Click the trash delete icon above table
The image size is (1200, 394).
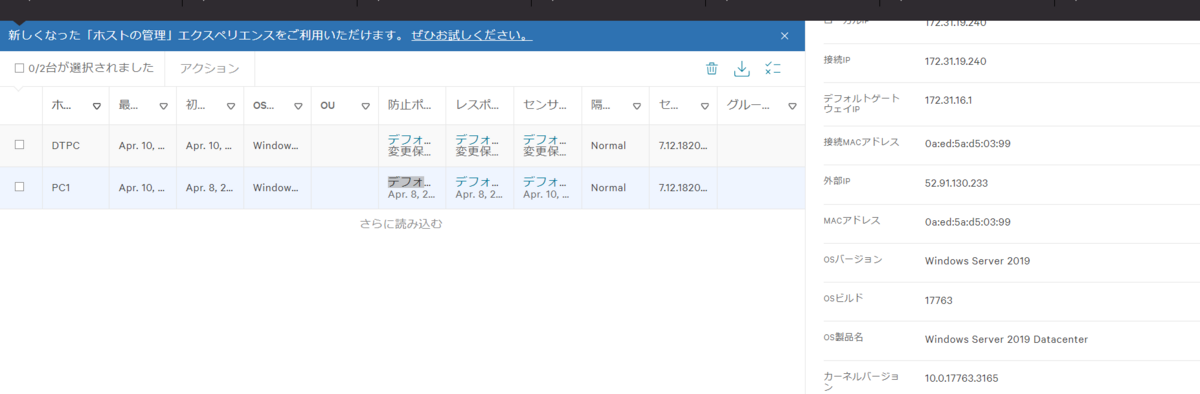(x=712, y=68)
